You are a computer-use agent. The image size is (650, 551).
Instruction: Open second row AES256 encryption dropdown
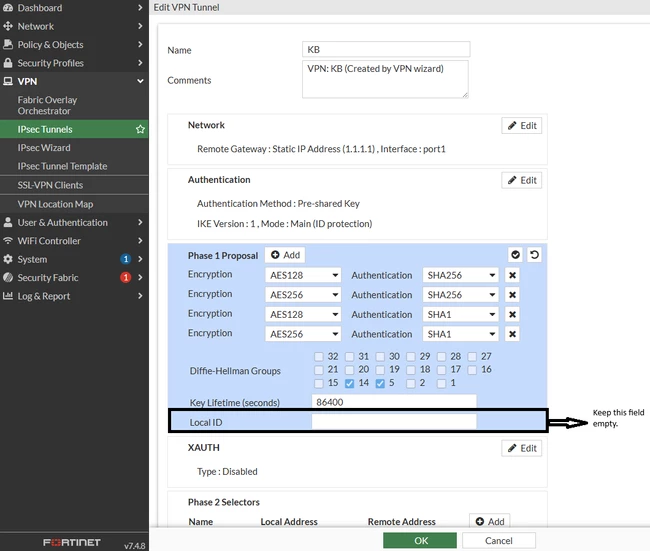pos(303,295)
